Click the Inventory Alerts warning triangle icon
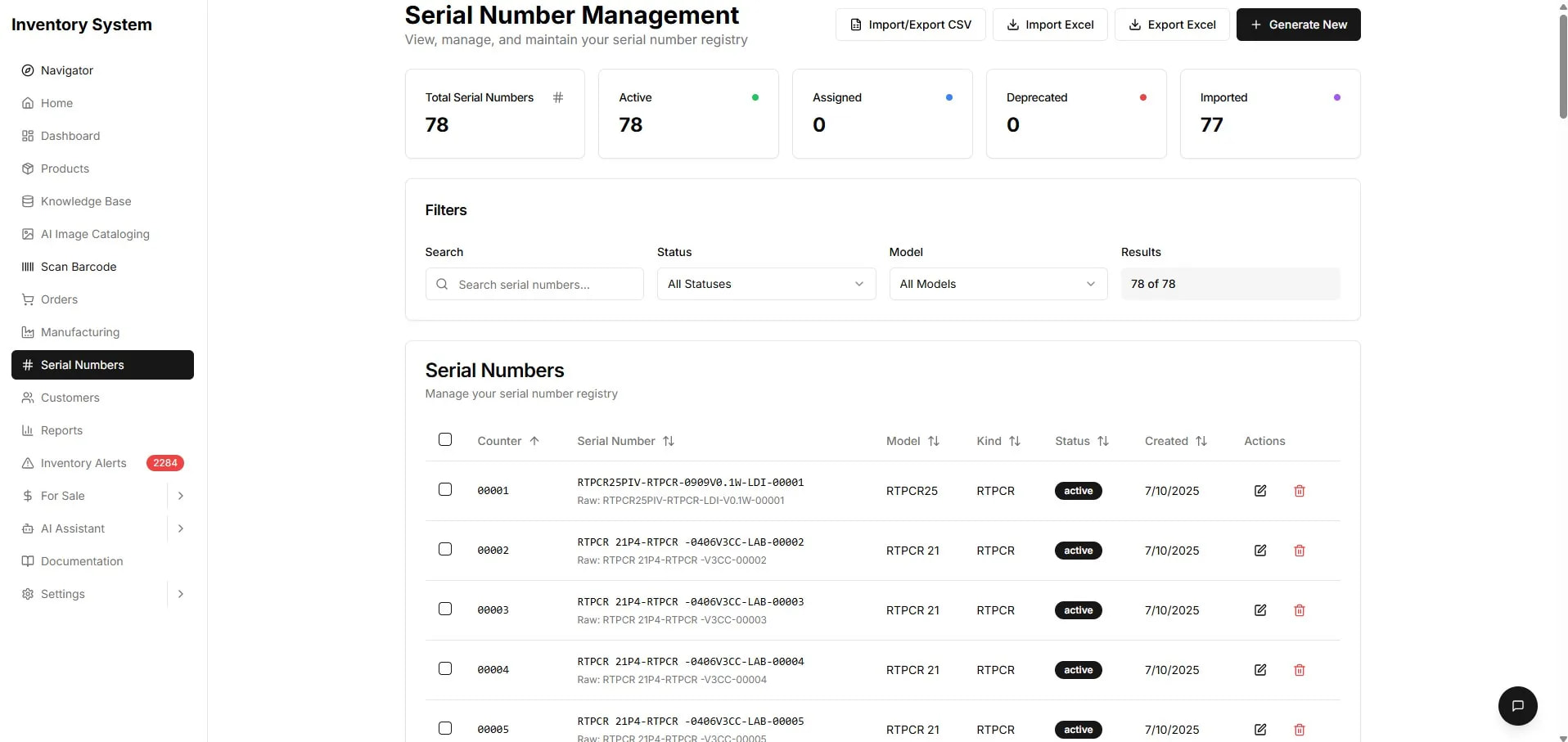The image size is (1568, 742). [28, 463]
